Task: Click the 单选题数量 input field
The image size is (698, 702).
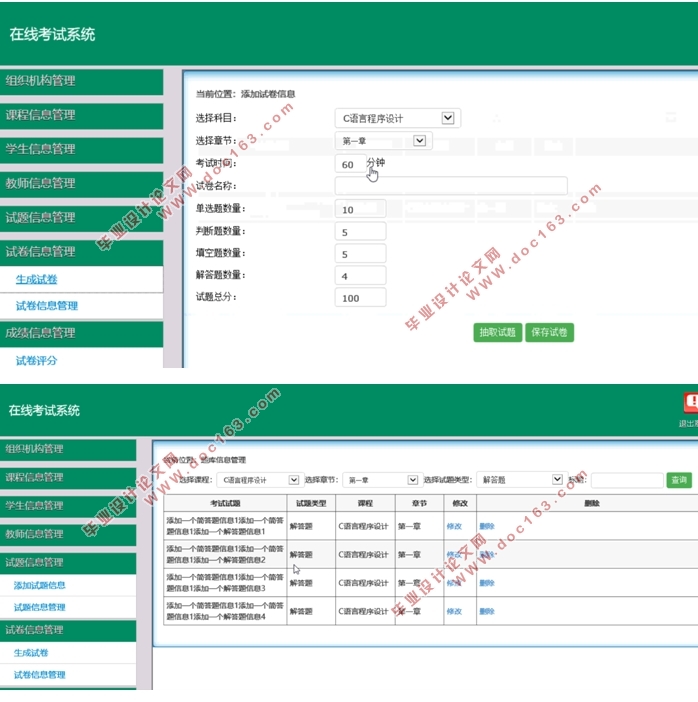Action: pos(361,209)
